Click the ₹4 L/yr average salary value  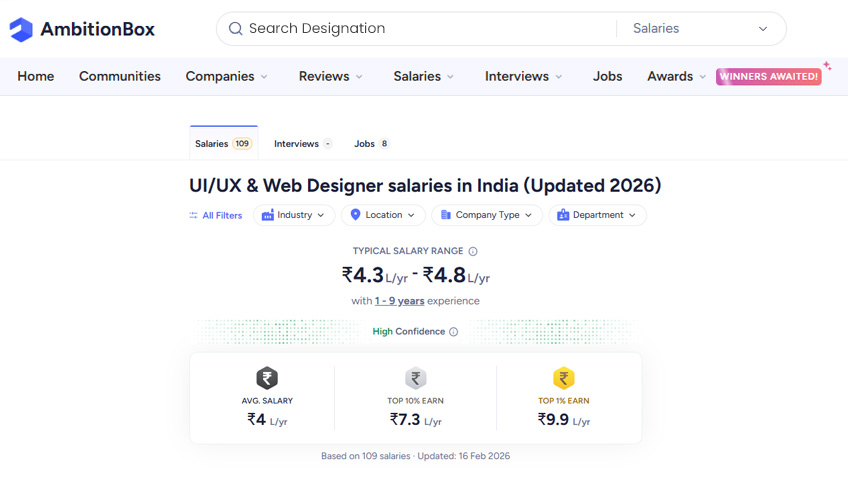click(x=267, y=420)
